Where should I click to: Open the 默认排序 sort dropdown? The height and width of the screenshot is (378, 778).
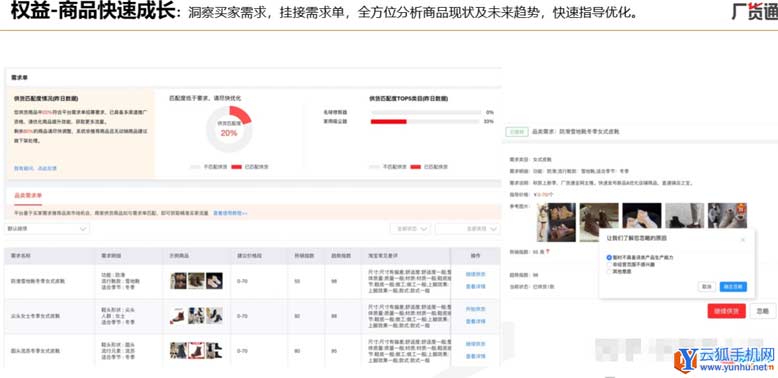point(47,229)
